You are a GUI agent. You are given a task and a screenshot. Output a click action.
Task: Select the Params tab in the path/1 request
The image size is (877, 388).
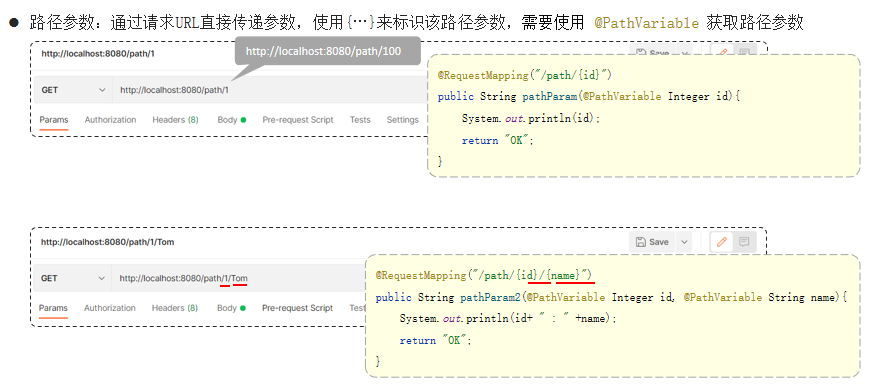click(x=54, y=120)
